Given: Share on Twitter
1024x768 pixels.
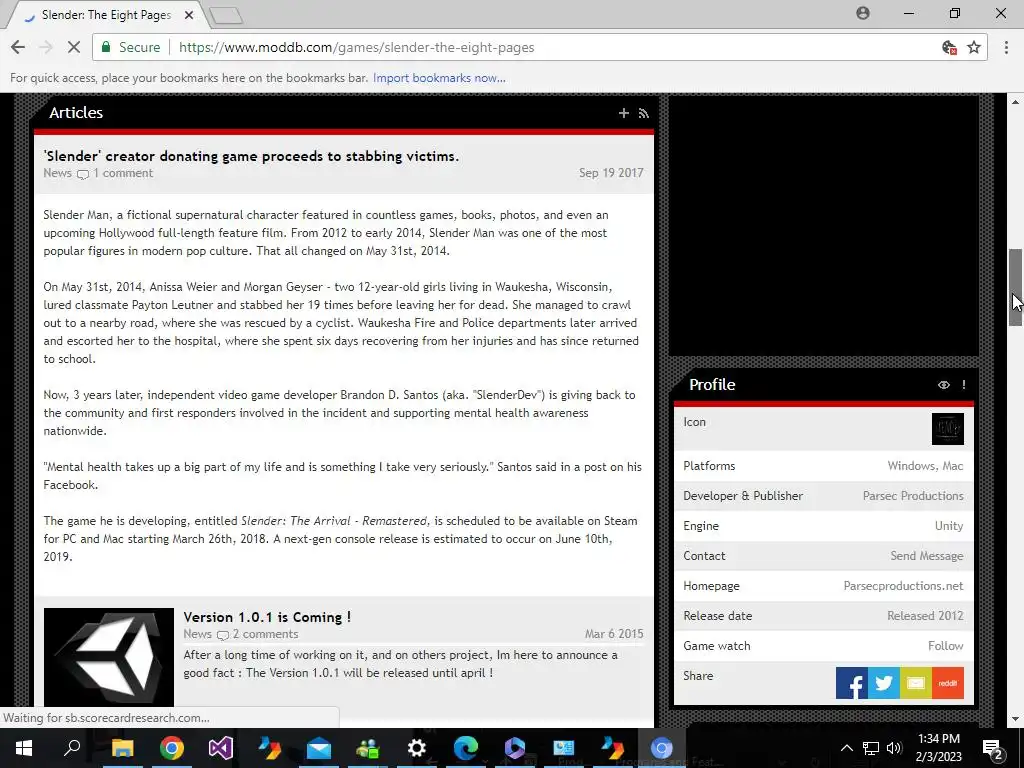Looking at the screenshot, I should coord(884,683).
